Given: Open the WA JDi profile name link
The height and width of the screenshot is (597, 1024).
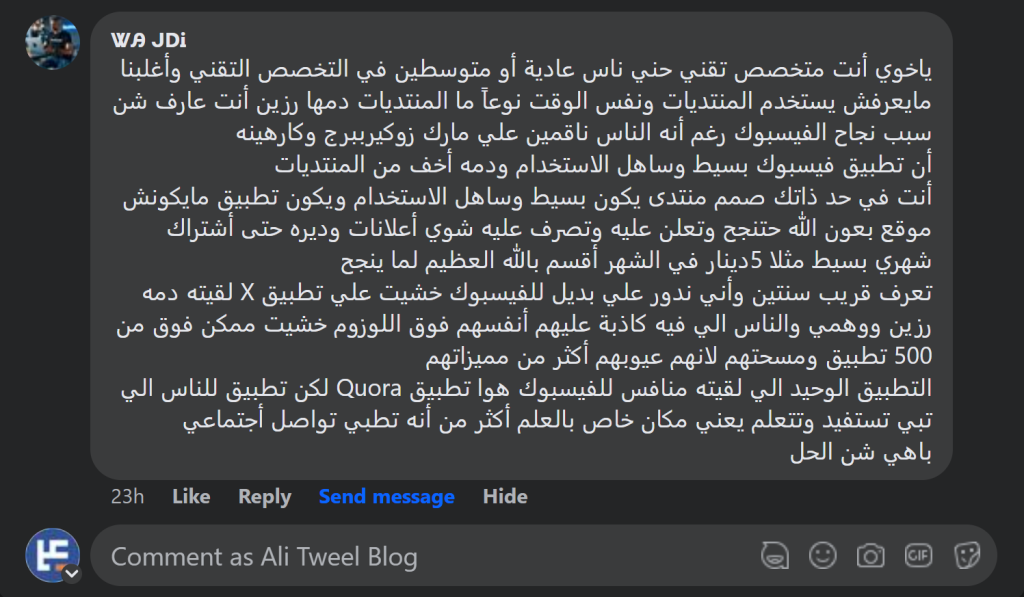Looking at the screenshot, I should (149, 40).
